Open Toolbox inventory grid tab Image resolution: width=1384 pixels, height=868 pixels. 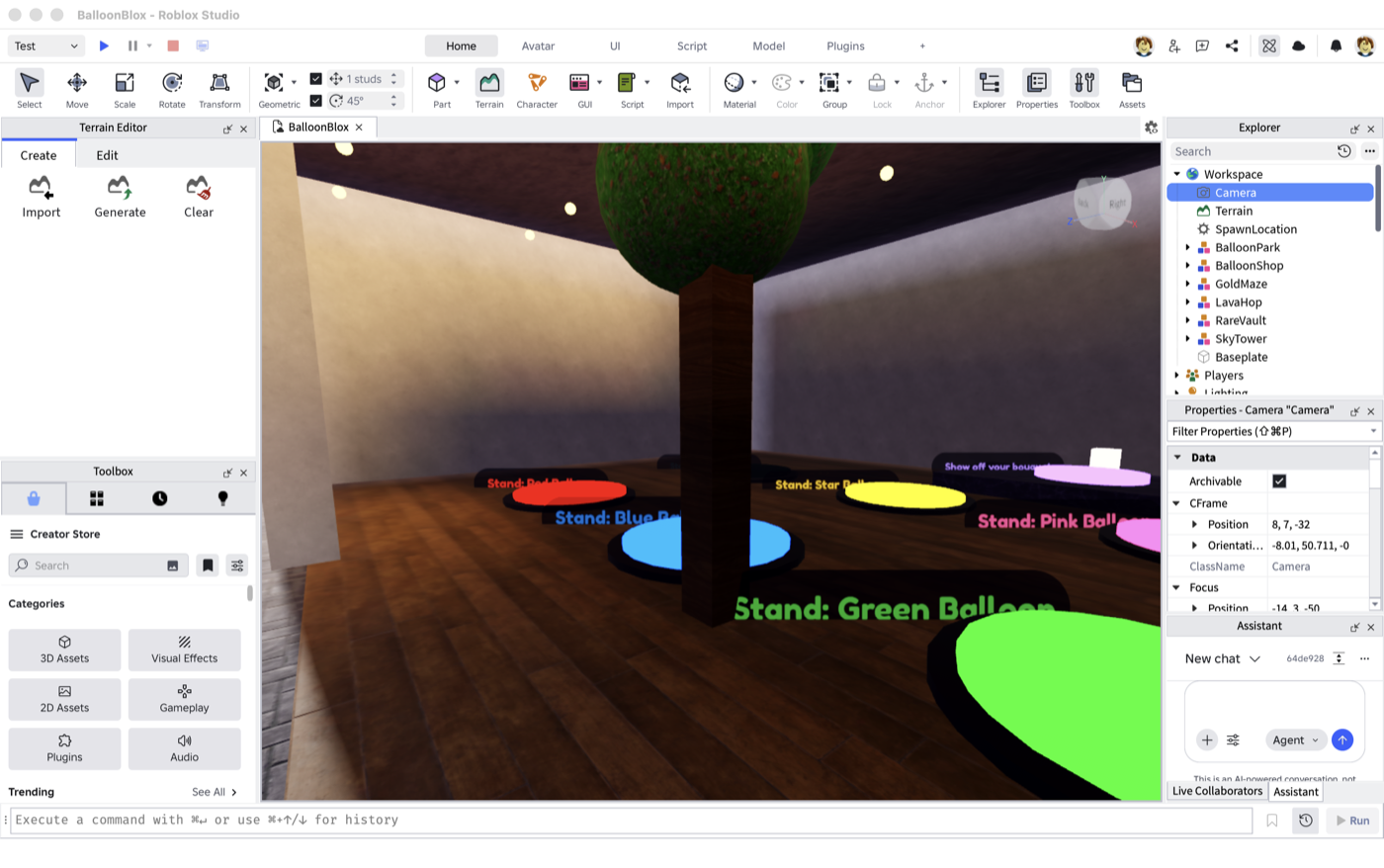click(x=97, y=499)
